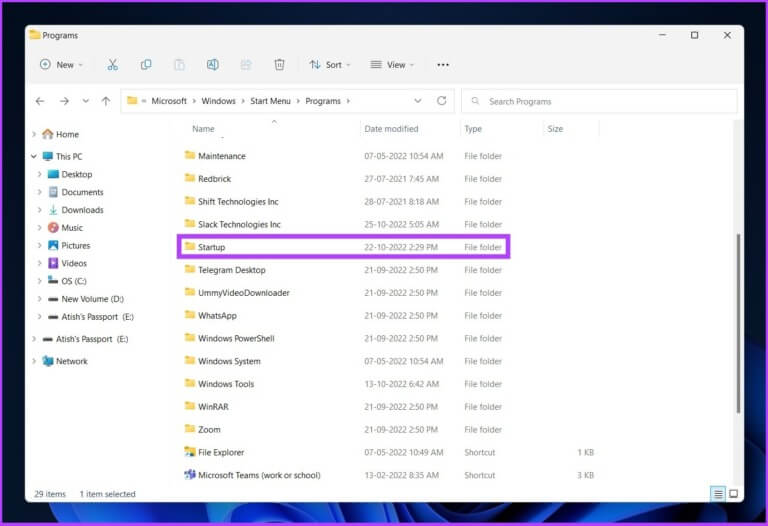Select the Redbrick folder icon
Viewport: 768px width, 526px height.
pyautogui.click(x=190, y=178)
